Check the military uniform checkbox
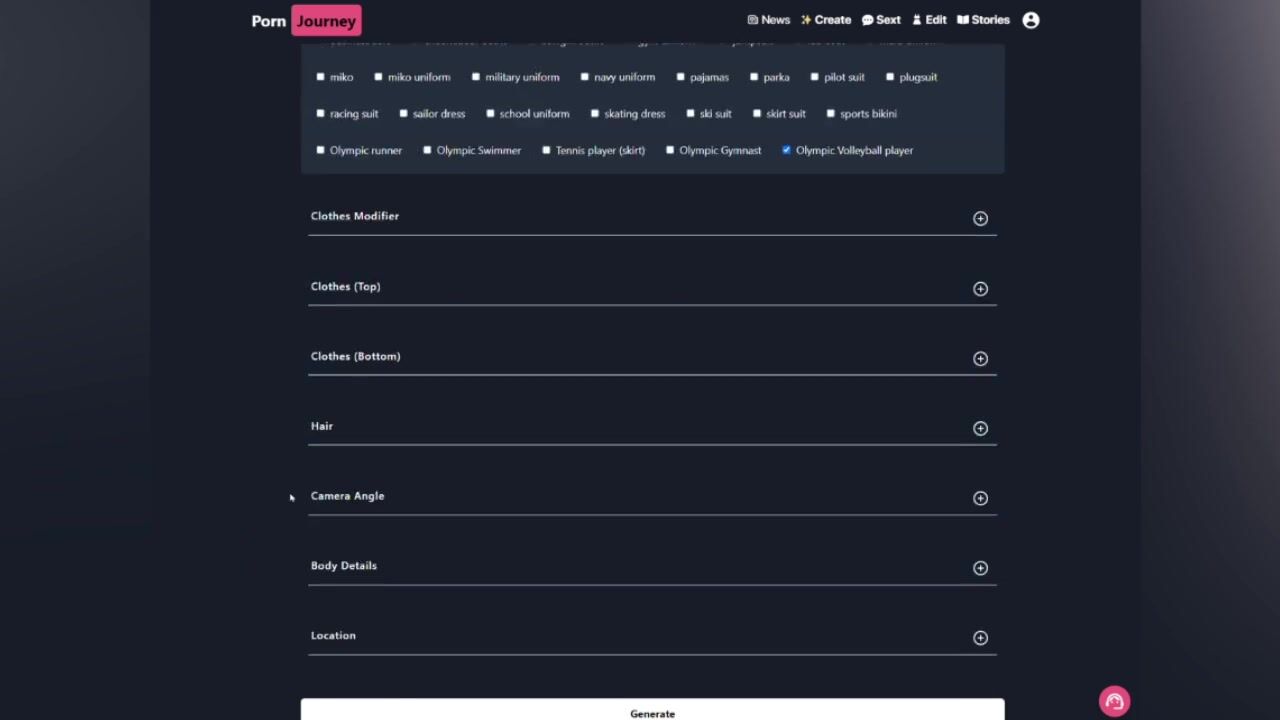This screenshot has width=1280, height=720. (x=476, y=77)
